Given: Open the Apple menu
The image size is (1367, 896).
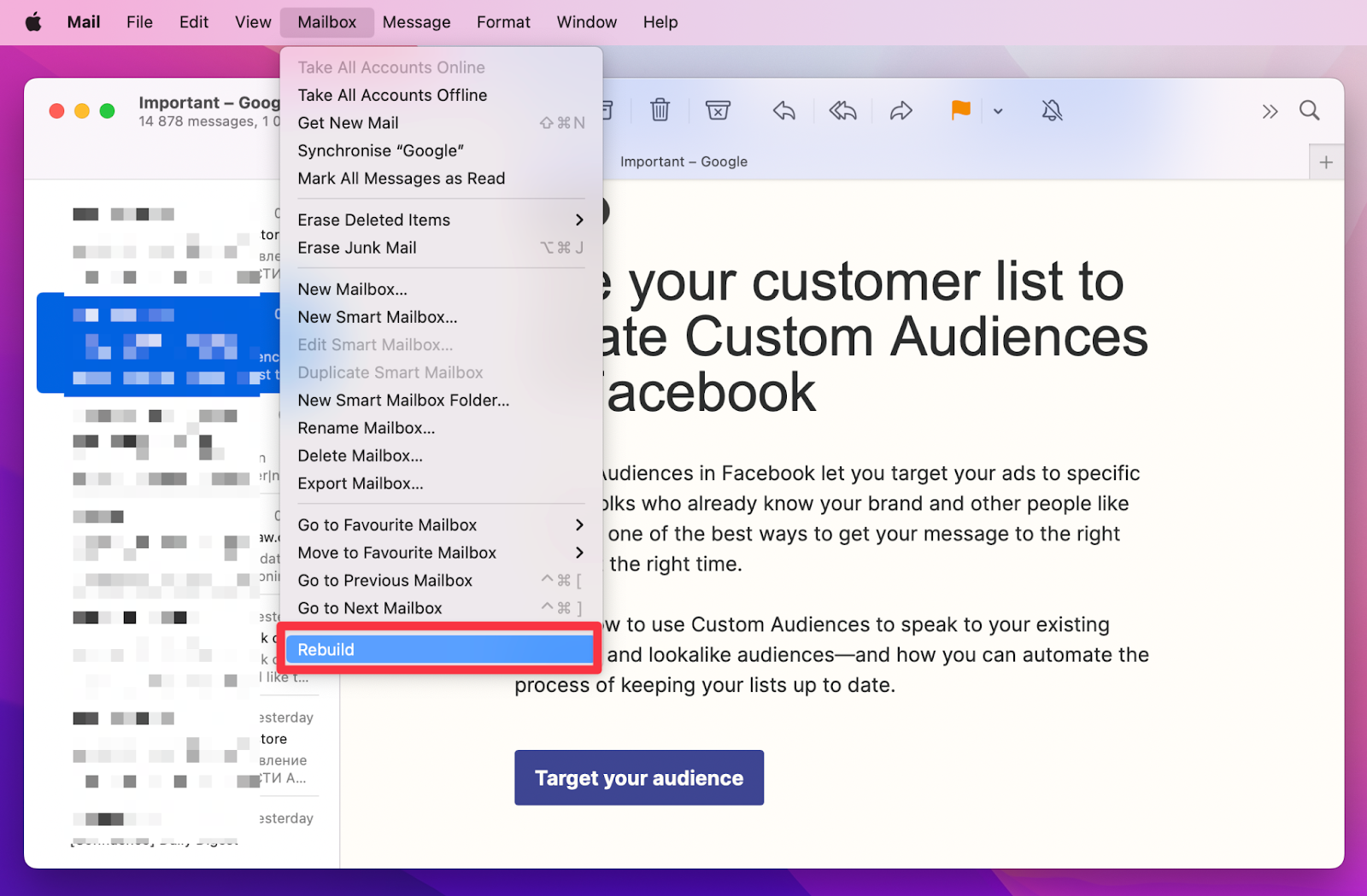Looking at the screenshot, I should 33,22.
